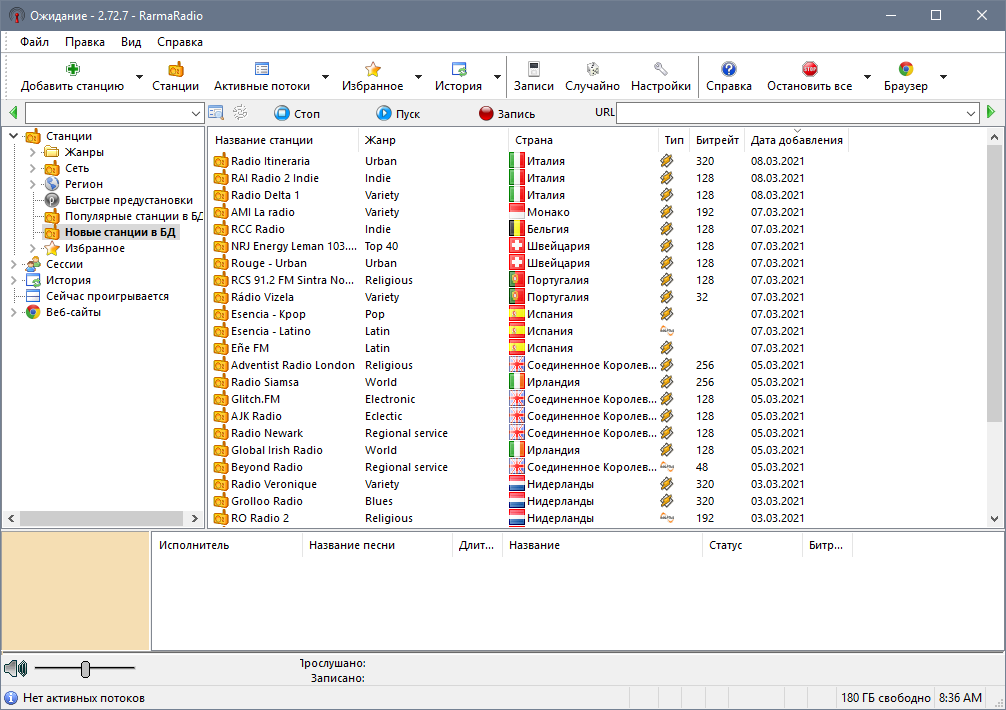
Task: Click the station icon for Radio Itineraria
Action: [x=221, y=161]
